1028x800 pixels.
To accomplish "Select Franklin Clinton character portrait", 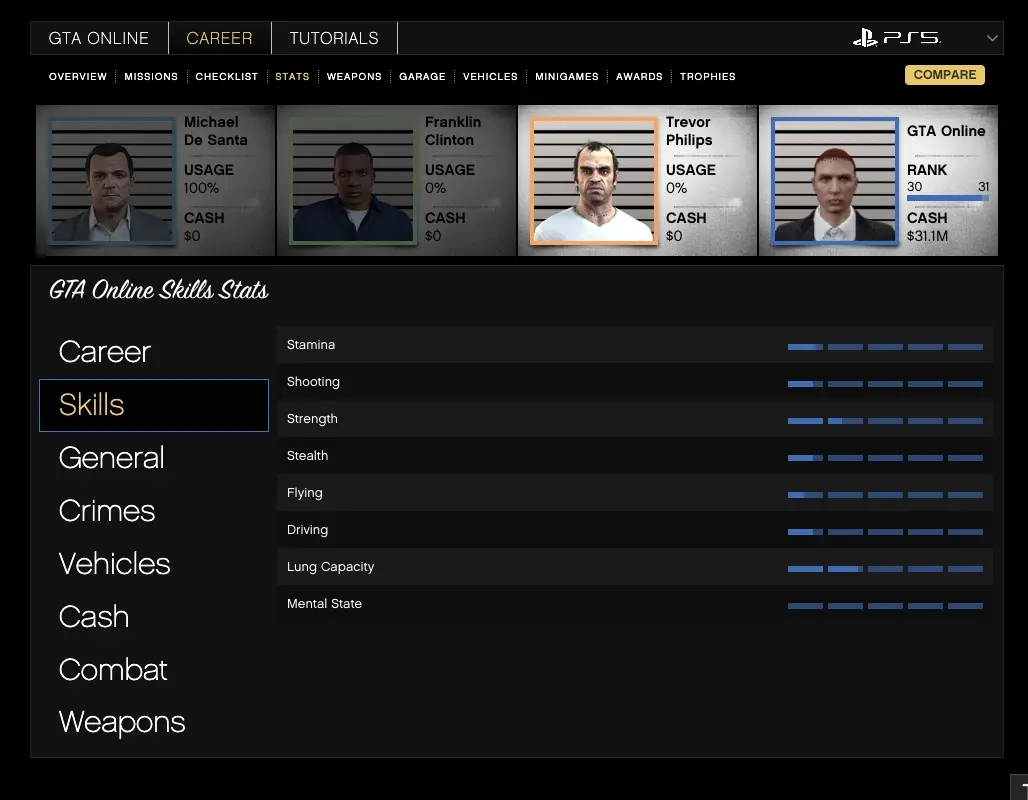I will click(x=352, y=181).
